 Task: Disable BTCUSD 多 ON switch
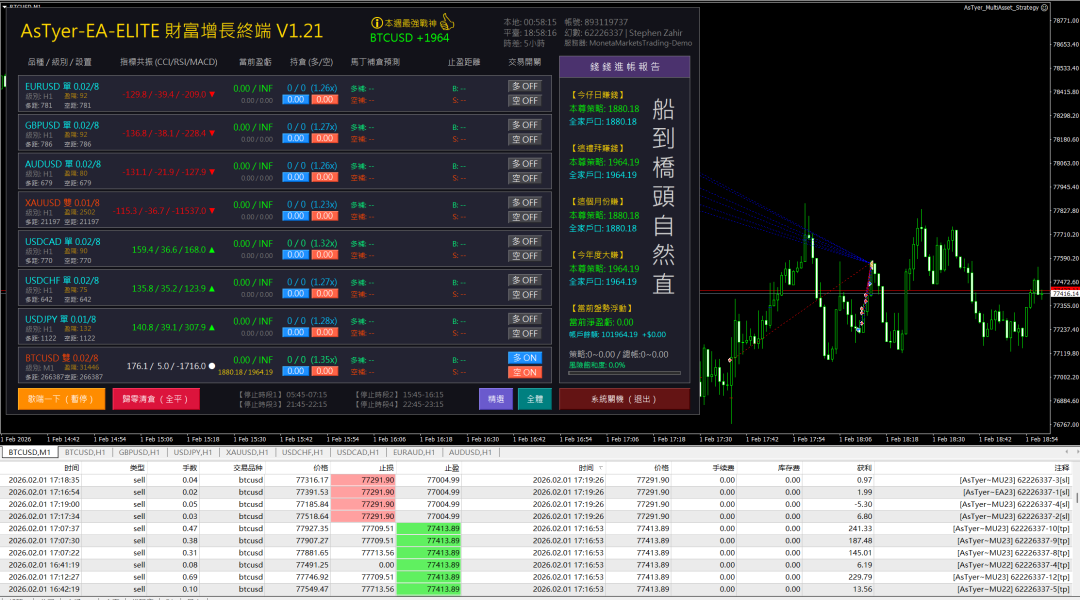pos(525,358)
